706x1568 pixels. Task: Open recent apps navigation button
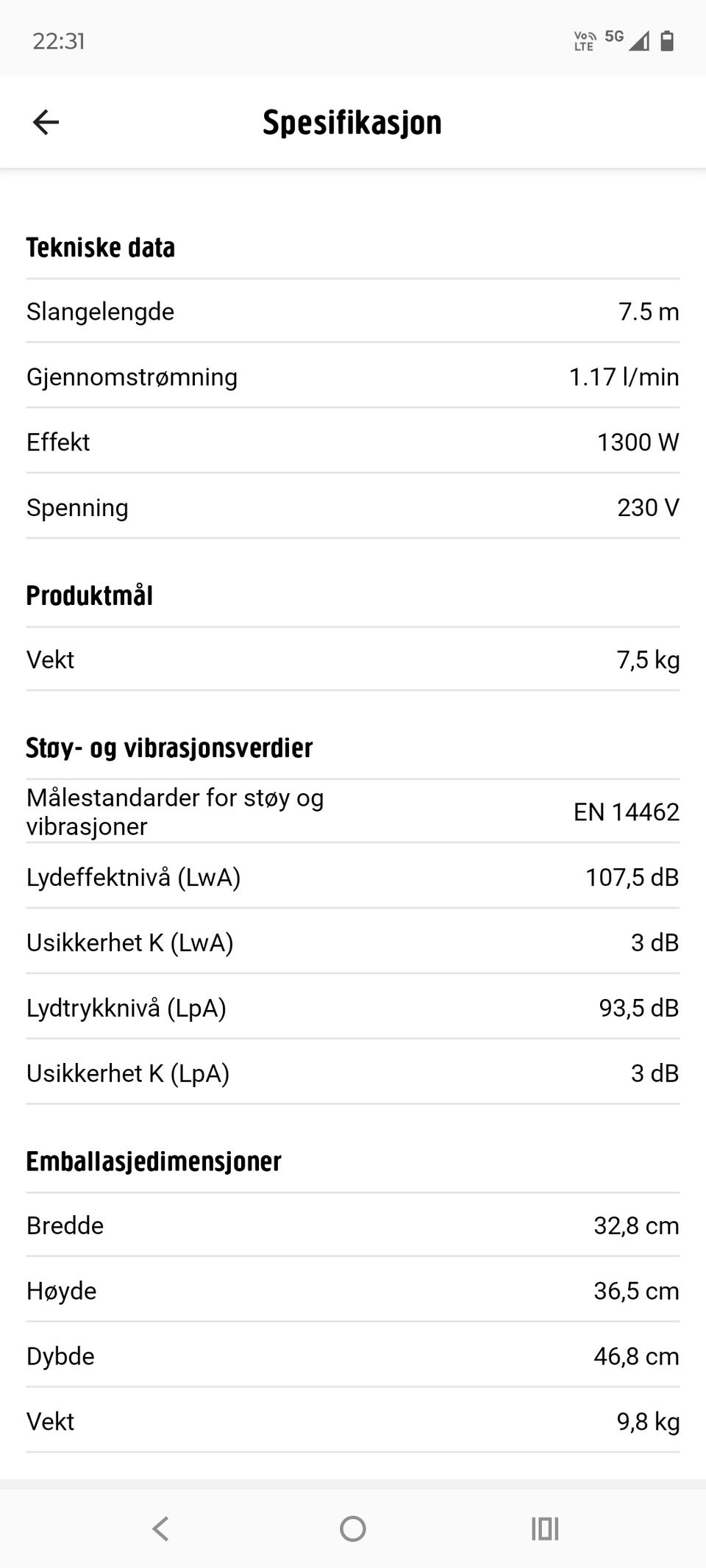coord(545,1528)
